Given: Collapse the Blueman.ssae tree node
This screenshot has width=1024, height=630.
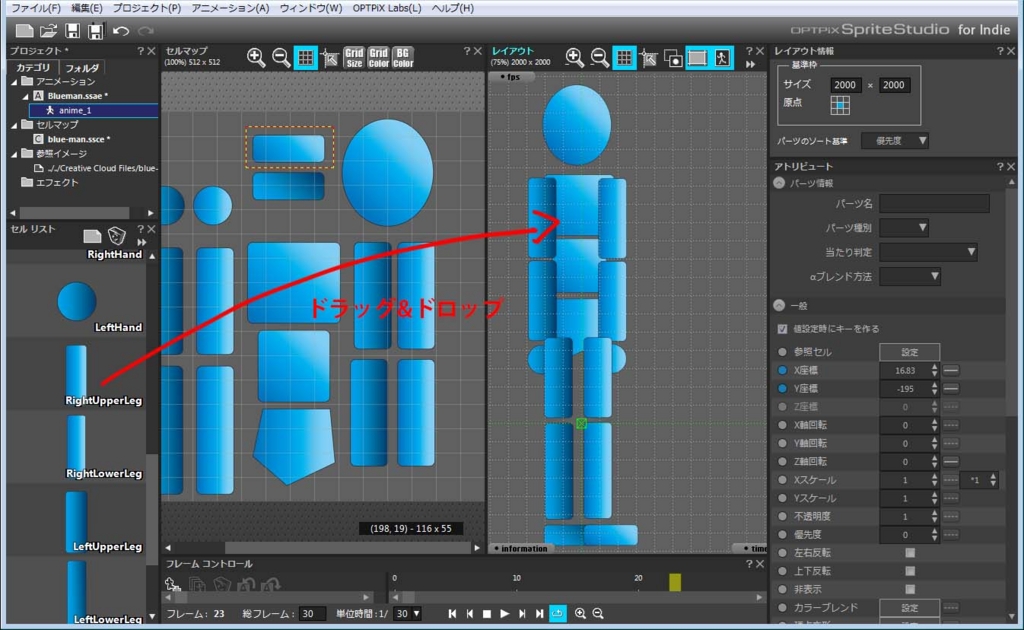Looking at the screenshot, I should 25,96.
